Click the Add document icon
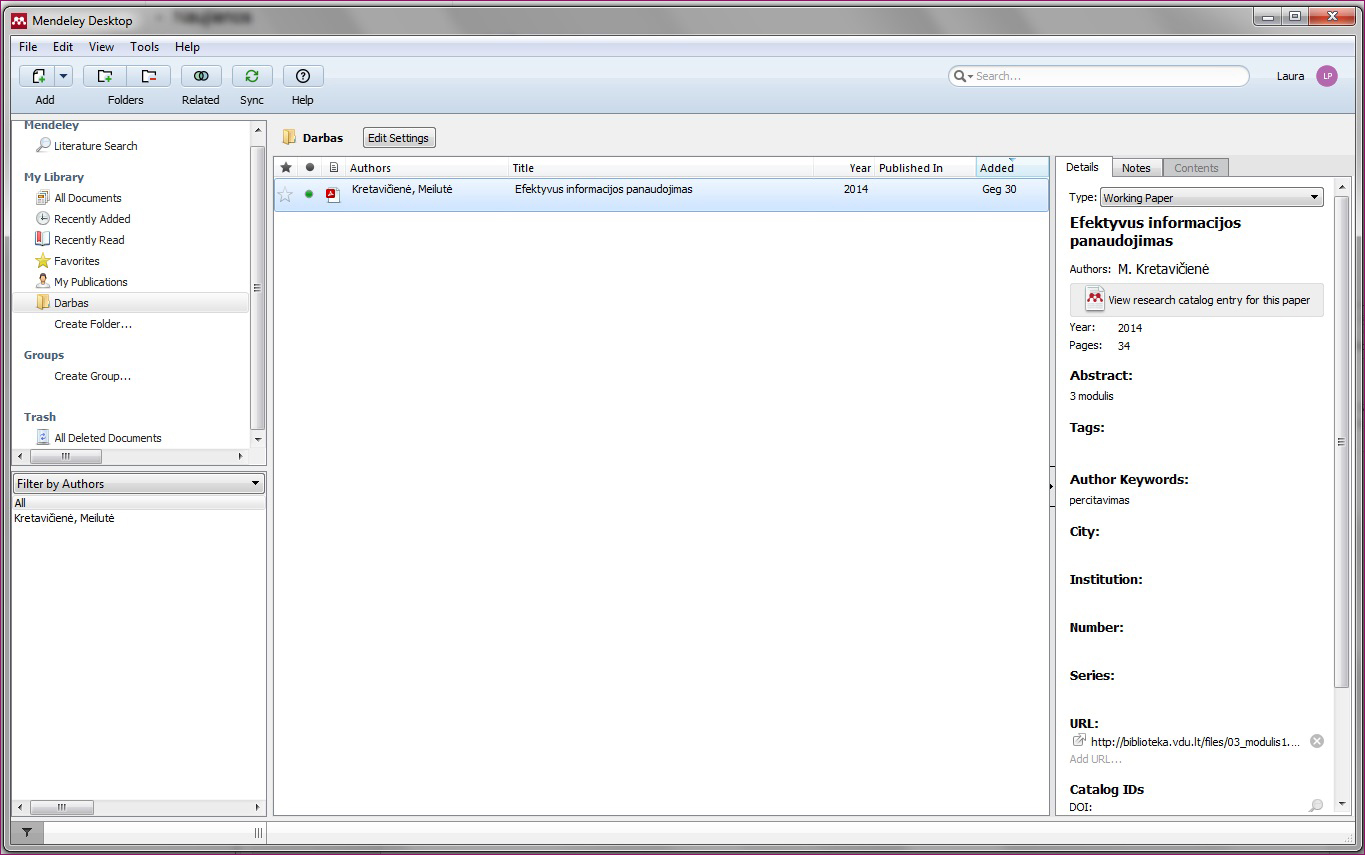The height and width of the screenshot is (855, 1365). pyautogui.click(x=38, y=76)
